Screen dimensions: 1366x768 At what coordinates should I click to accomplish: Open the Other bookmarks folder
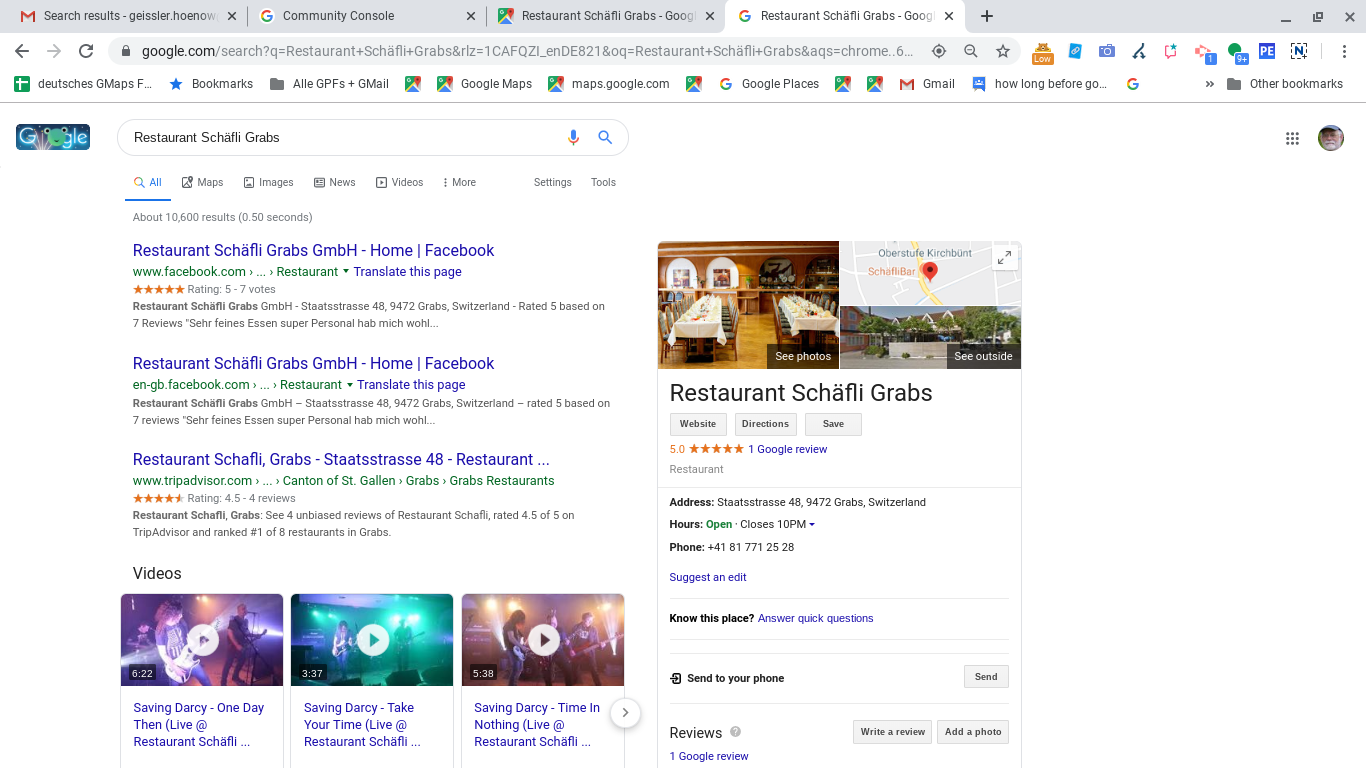(x=1285, y=84)
